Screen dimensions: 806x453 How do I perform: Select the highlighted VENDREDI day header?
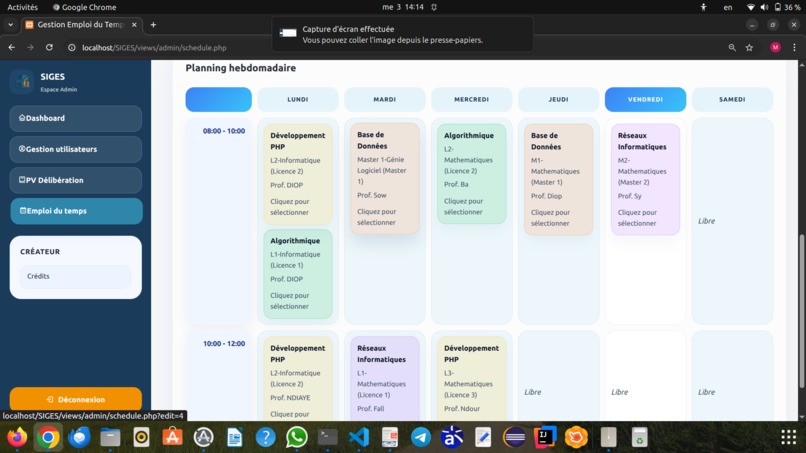point(645,99)
